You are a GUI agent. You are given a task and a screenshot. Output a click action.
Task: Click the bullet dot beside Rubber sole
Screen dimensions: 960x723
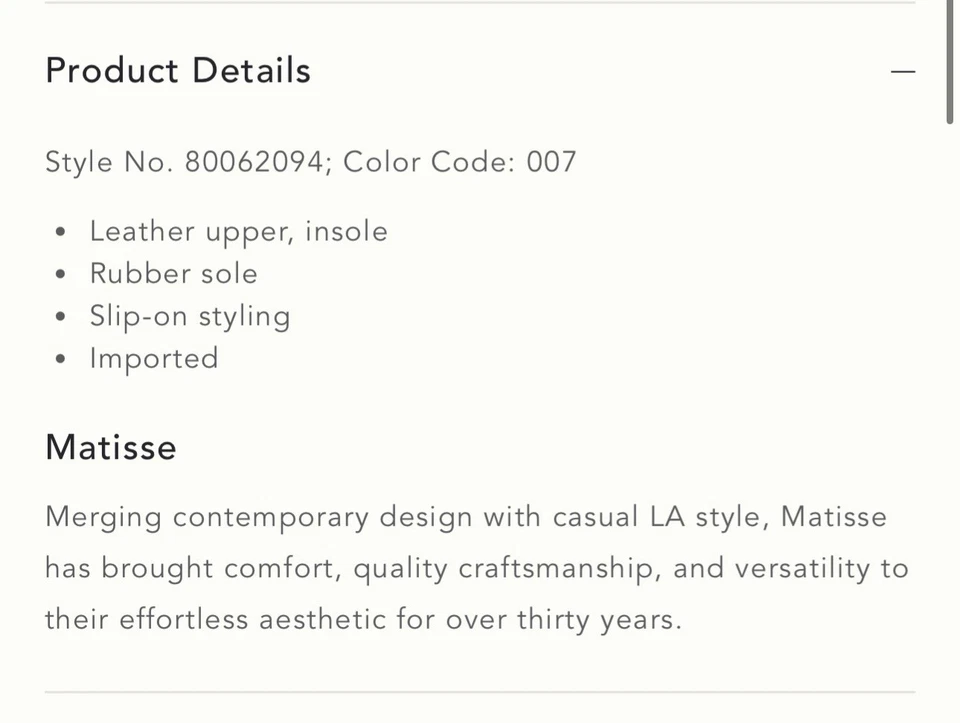[62, 274]
